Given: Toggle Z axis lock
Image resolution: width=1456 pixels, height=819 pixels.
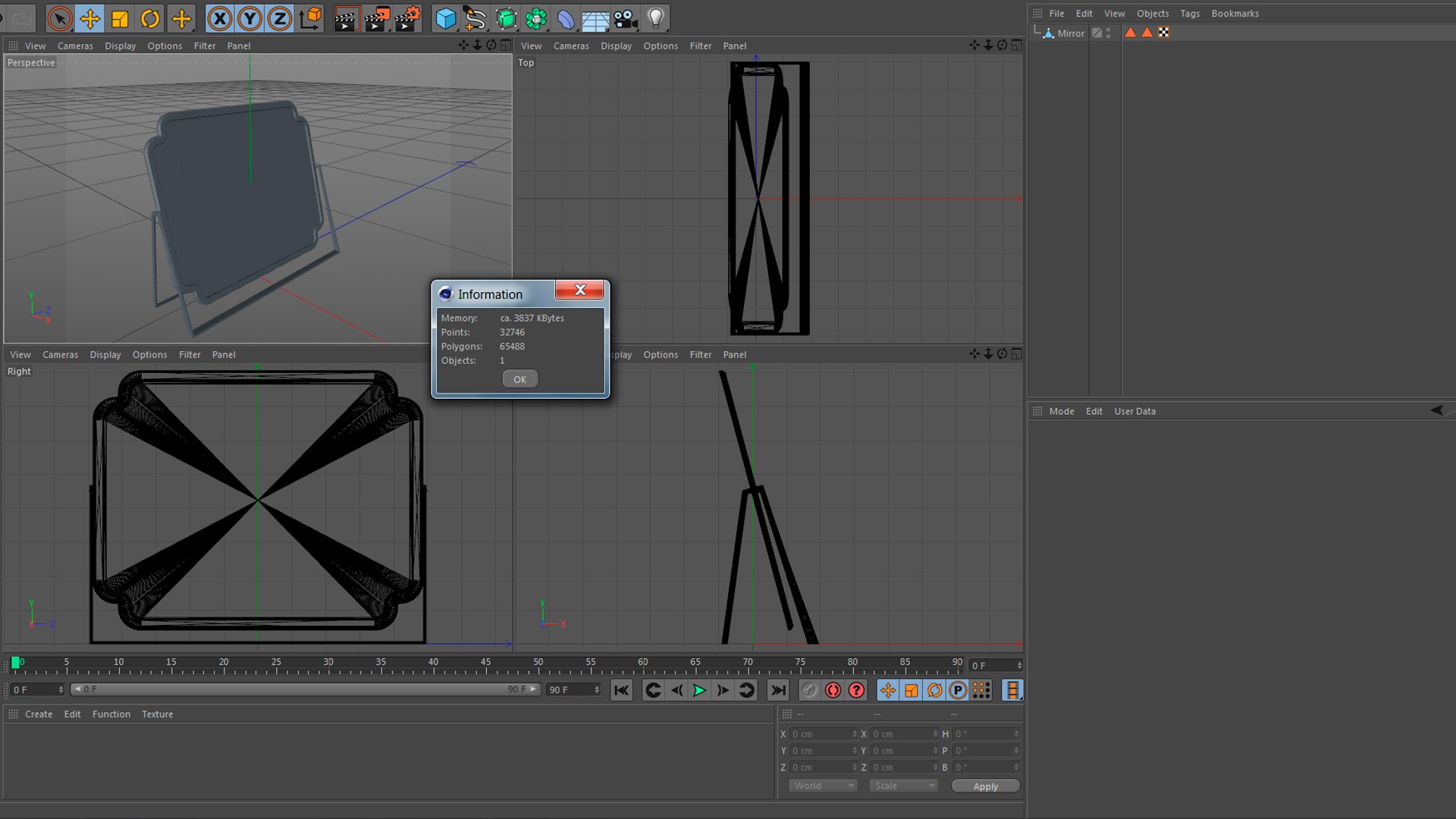Looking at the screenshot, I should pos(280,18).
